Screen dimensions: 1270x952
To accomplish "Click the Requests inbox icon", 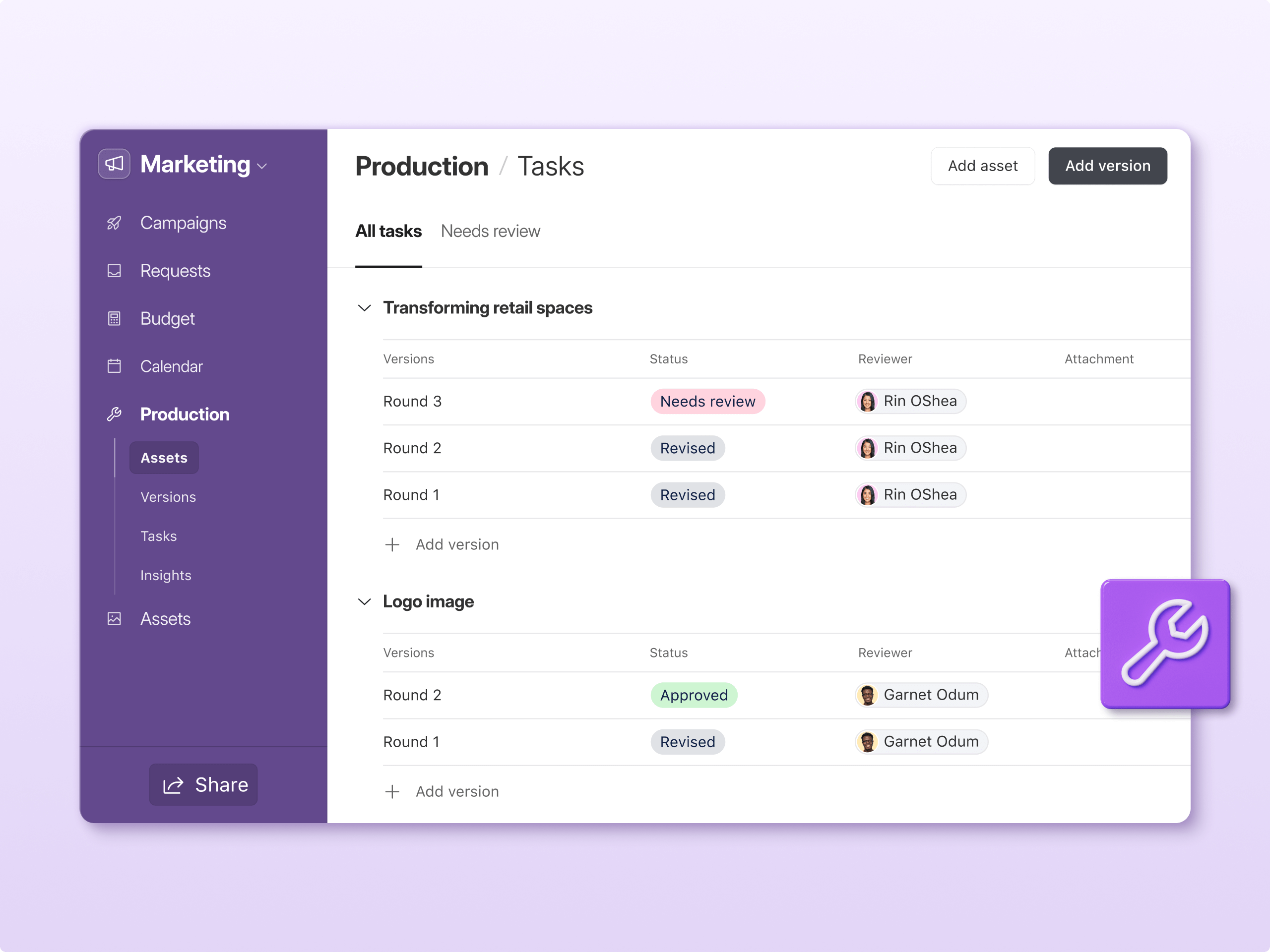I will (114, 271).
